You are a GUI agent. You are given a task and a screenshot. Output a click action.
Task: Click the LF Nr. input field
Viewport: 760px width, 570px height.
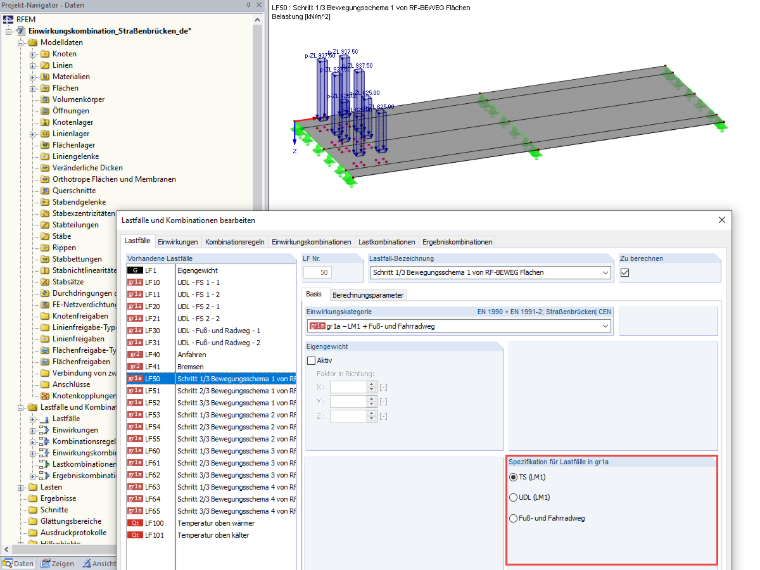(x=317, y=273)
